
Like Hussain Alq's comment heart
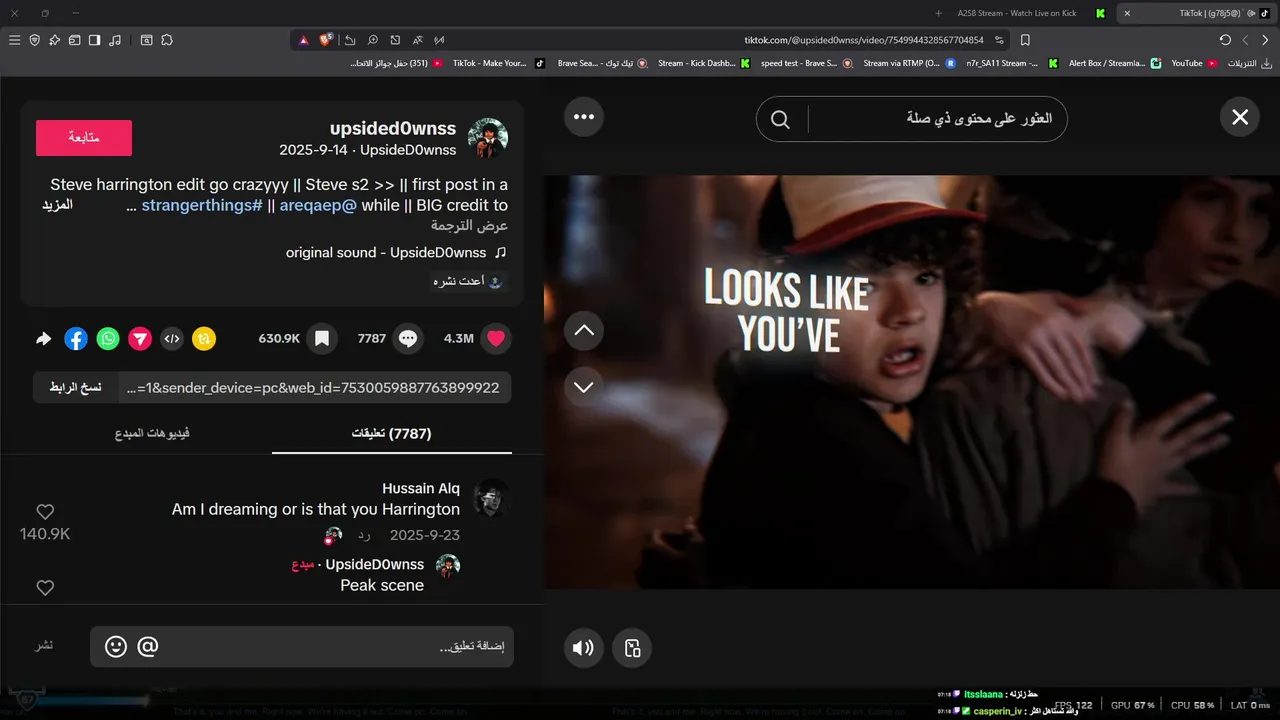coord(45,512)
